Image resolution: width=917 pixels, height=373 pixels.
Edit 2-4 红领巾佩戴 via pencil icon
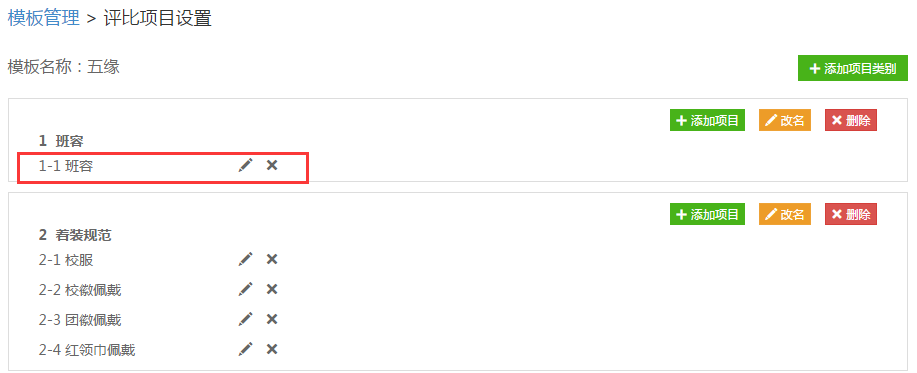point(246,349)
